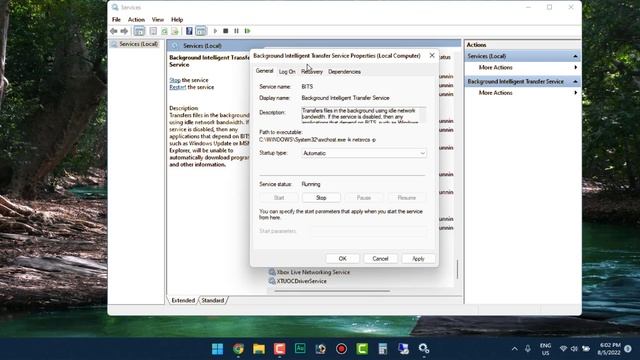
Task: Open Google Chrome from taskbar
Action: [238, 349]
